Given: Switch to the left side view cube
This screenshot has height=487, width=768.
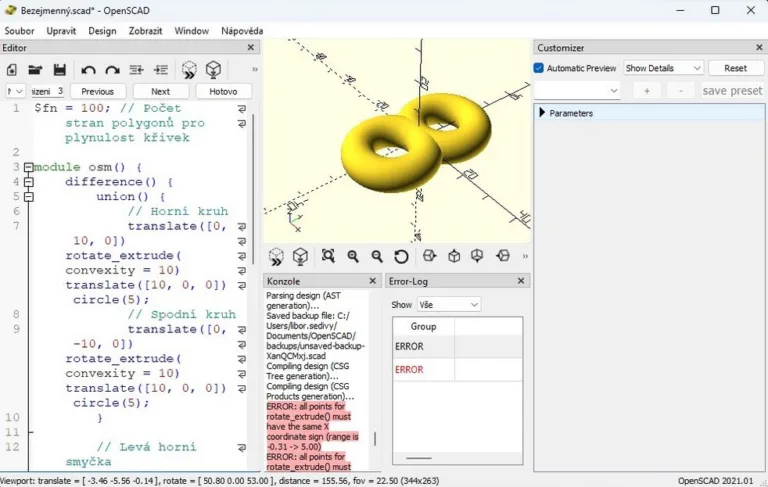Looking at the screenshot, I should [503, 256].
